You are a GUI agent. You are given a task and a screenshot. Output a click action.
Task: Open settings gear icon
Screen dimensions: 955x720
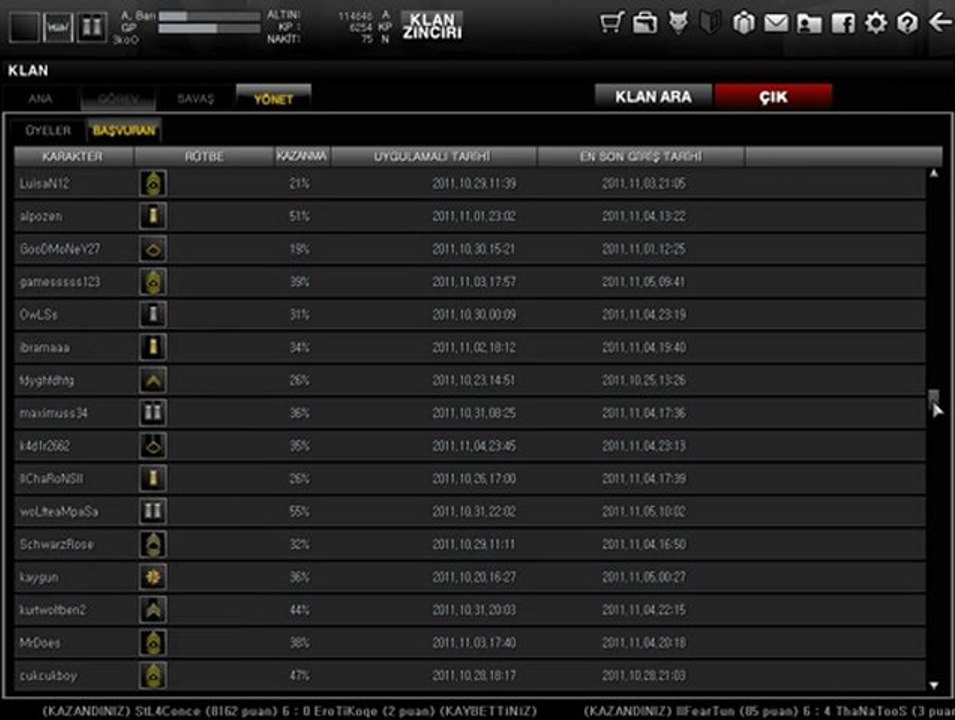876,24
